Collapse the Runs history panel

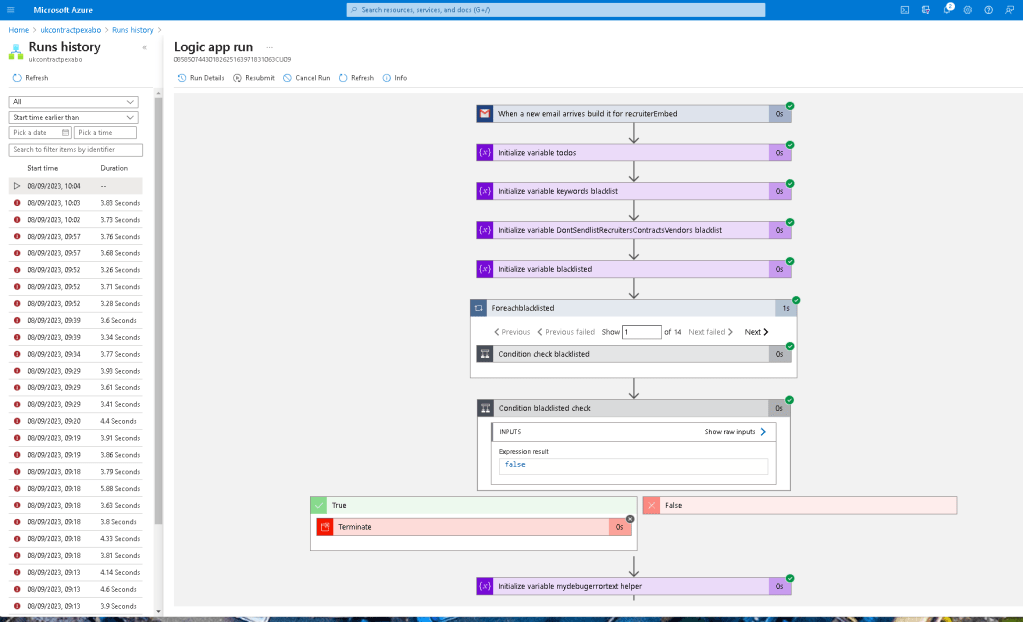tap(144, 47)
